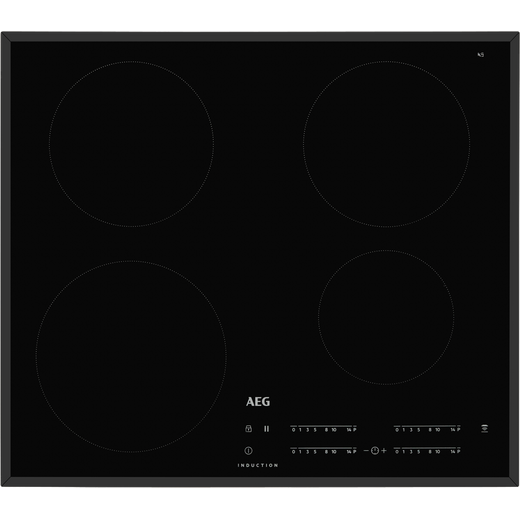Click the large front-left cooking zone
The image size is (520, 520).
coord(131,356)
